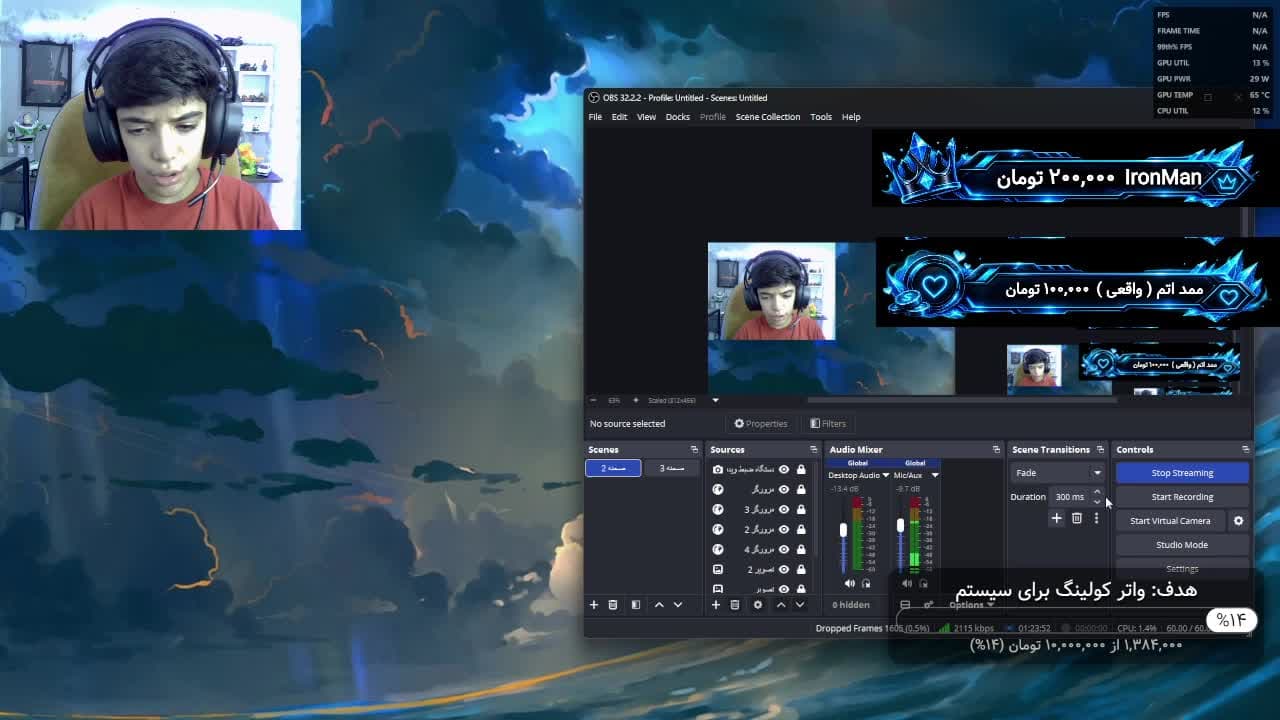
Task: Open scene filters from Scenes toolbar
Action: click(x=635, y=605)
